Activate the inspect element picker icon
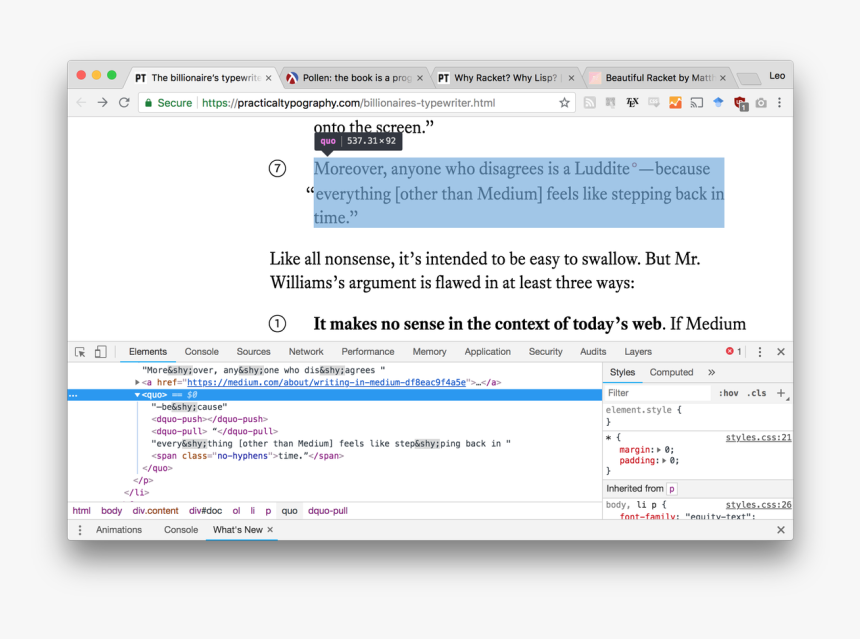 (x=80, y=352)
